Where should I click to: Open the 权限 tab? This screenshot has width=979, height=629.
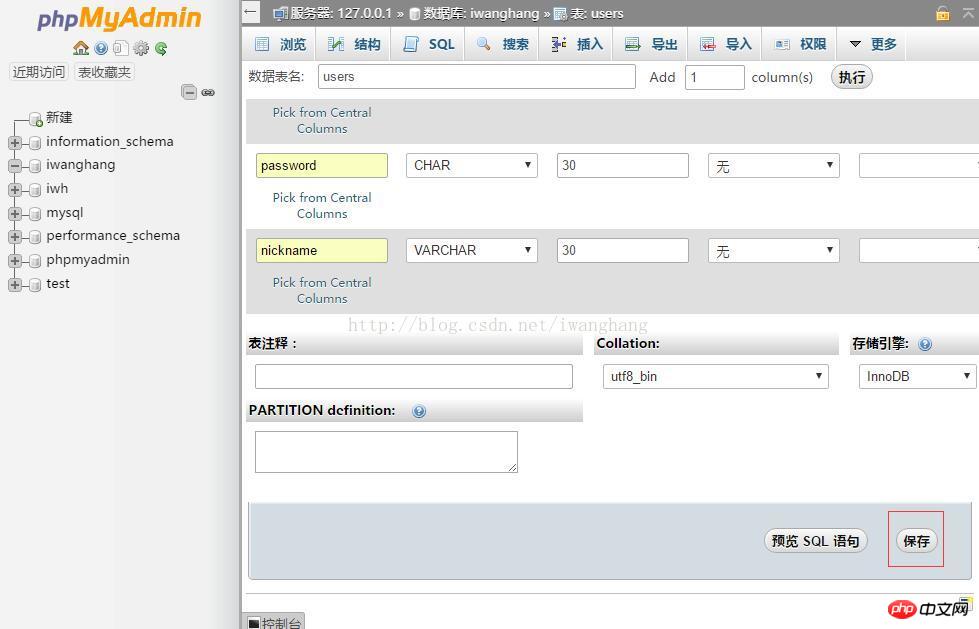click(799, 44)
